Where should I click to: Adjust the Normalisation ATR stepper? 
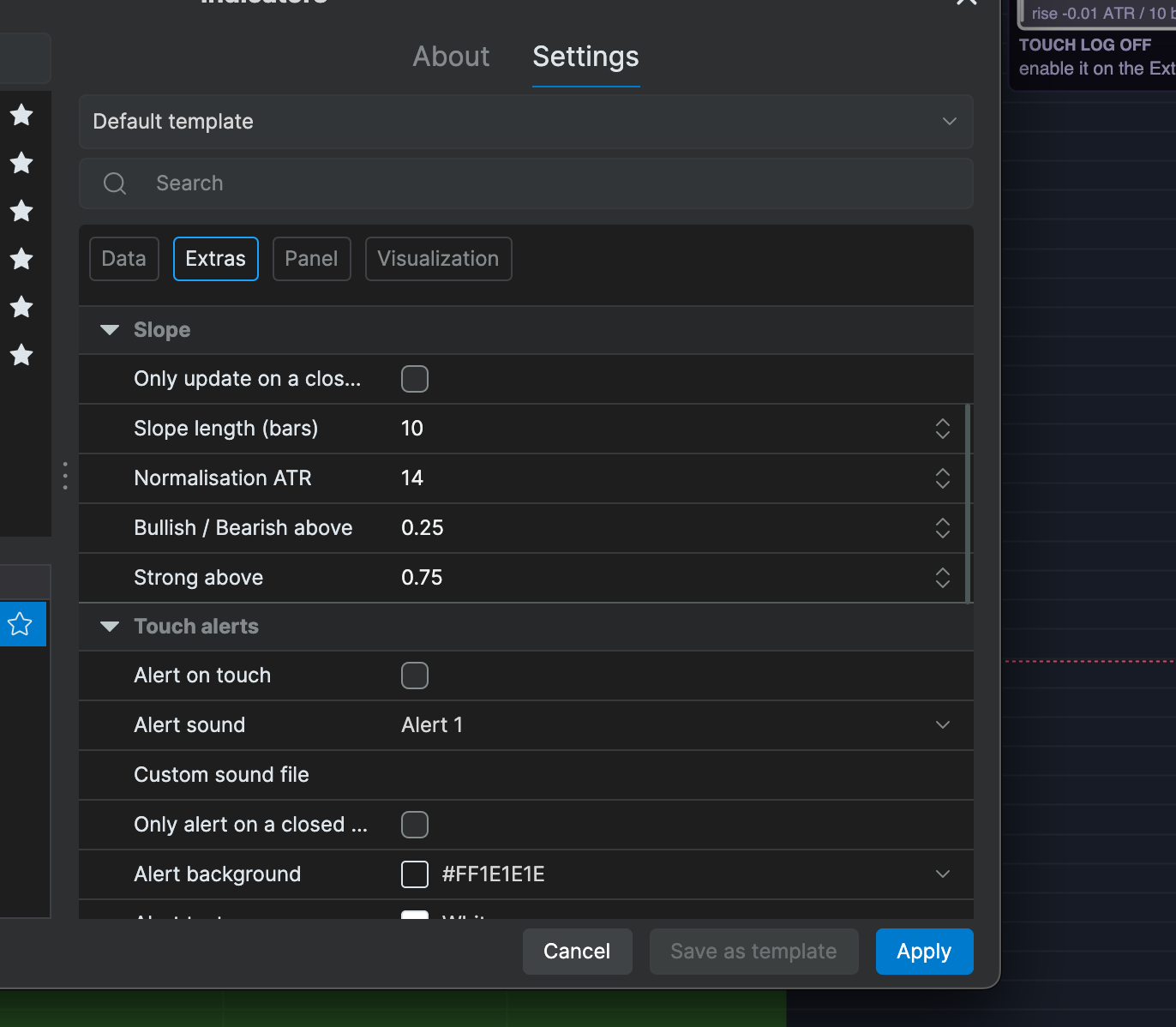coord(943,478)
